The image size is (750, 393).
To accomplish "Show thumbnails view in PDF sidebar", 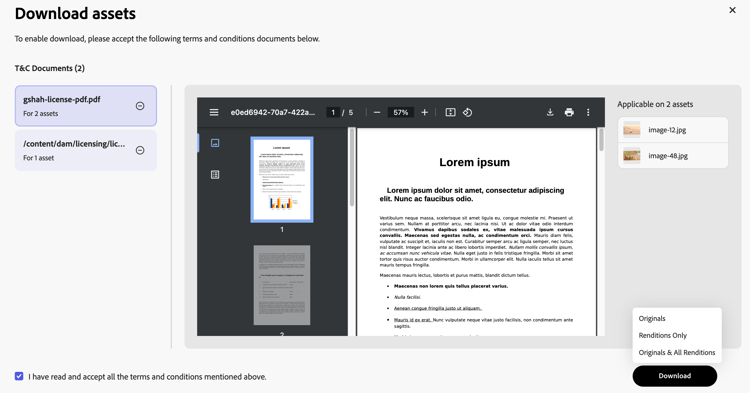I will coord(215,143).
